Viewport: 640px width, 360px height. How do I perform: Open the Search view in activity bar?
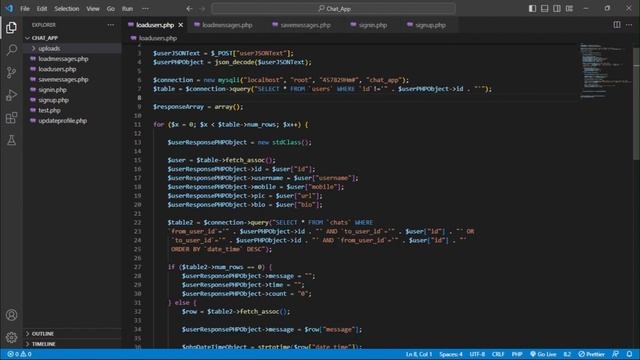click(x=11, y=50)
